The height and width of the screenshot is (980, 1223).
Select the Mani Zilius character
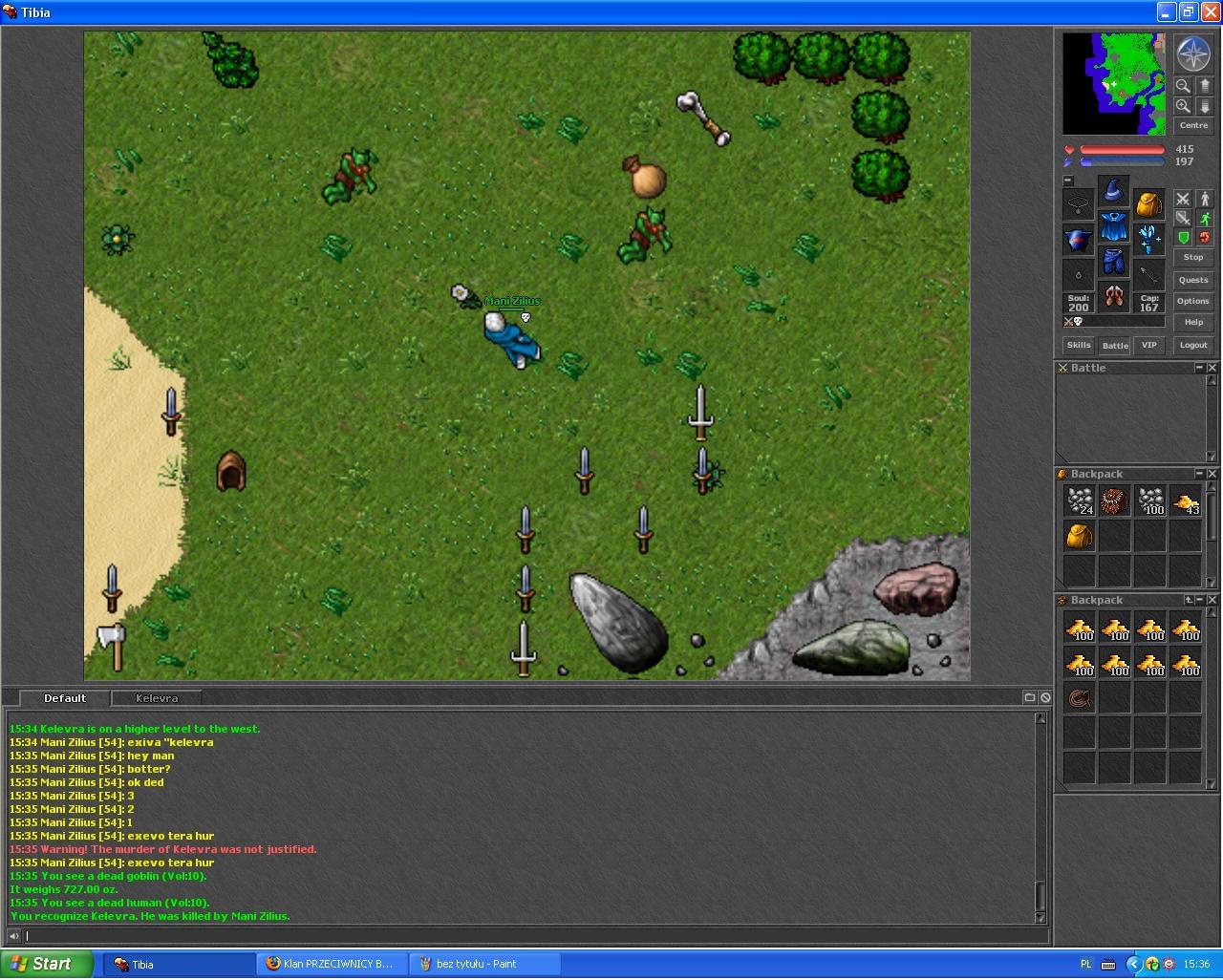coord(512,339)
